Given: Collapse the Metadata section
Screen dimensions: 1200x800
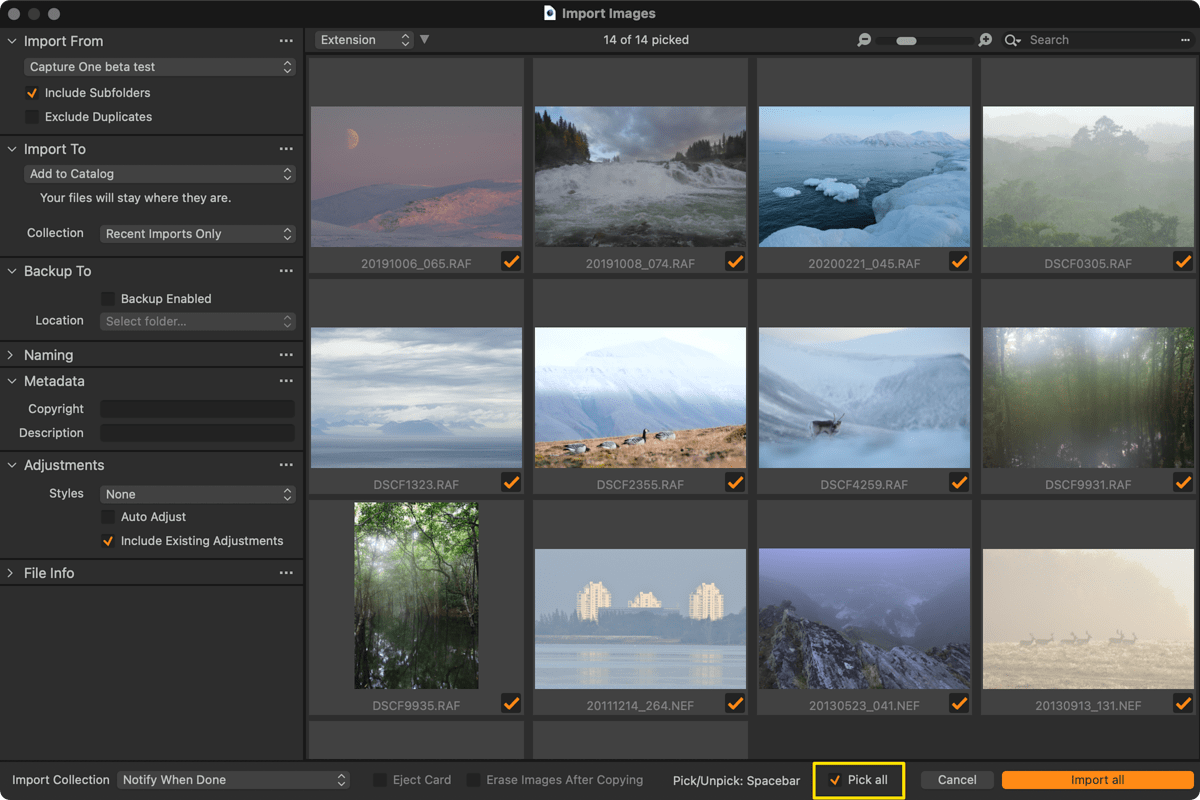Looking at the screenshot, I should (x=11, y=381).
